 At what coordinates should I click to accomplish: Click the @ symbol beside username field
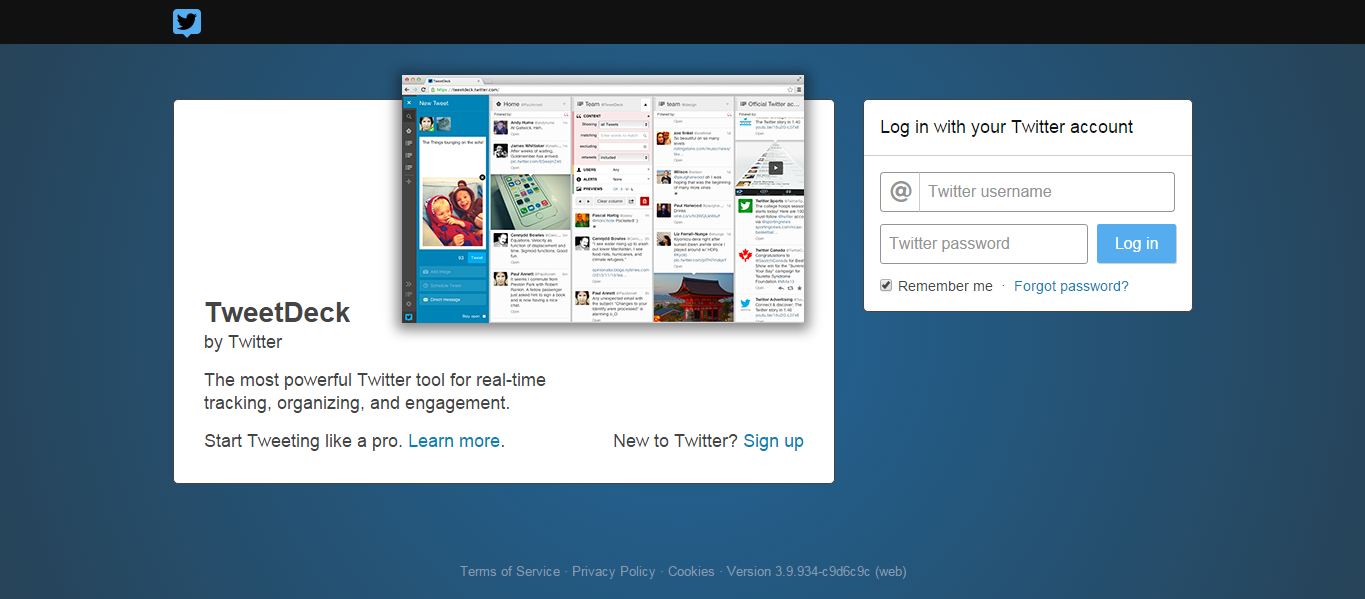901,191
